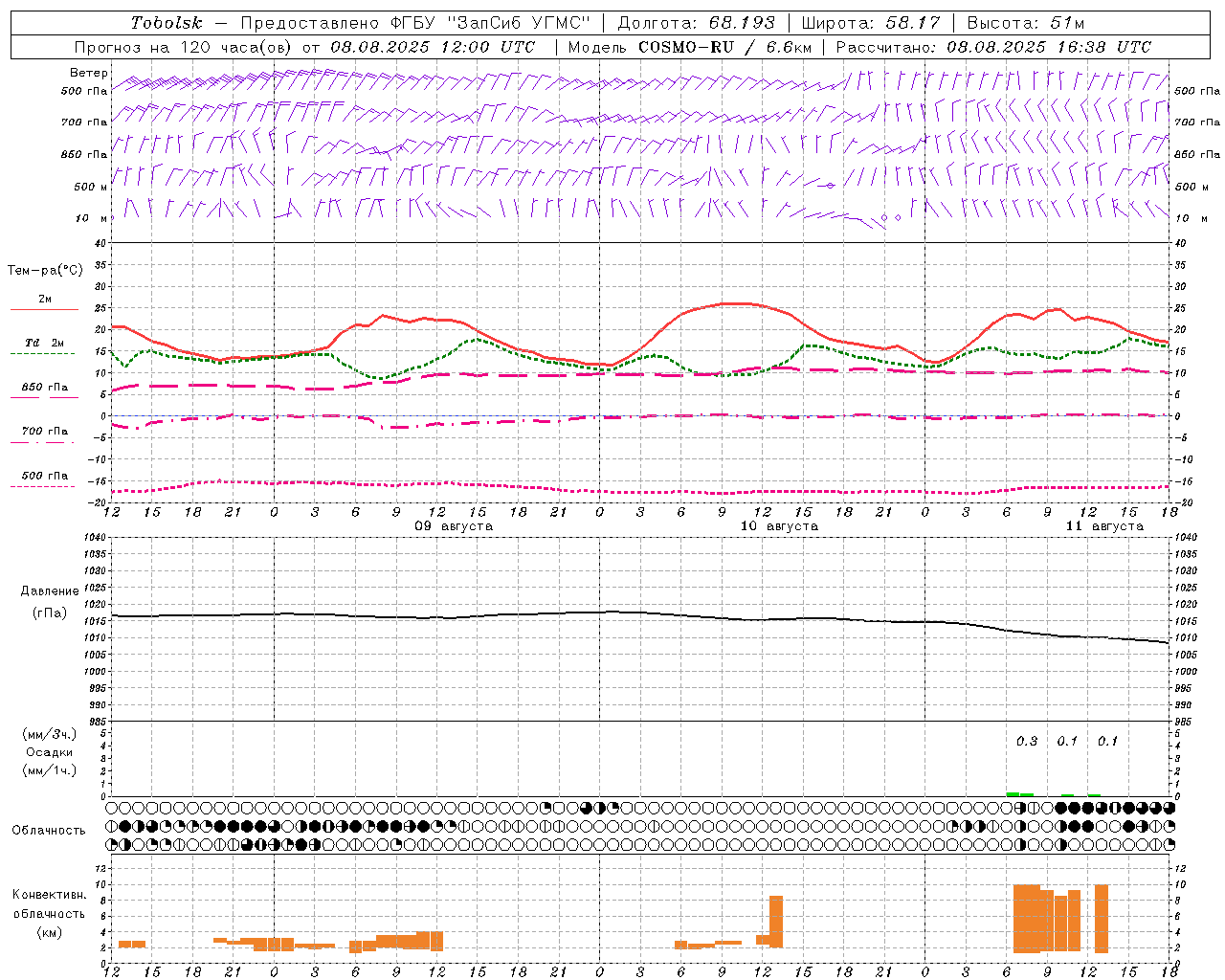Click the '11 августа' date label

click(1104, 526)
